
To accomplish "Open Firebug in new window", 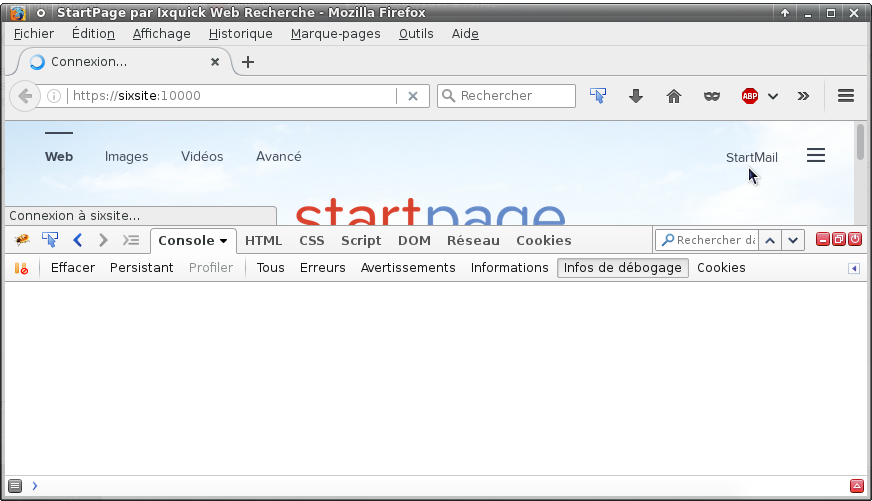I will tap(839, 239).
